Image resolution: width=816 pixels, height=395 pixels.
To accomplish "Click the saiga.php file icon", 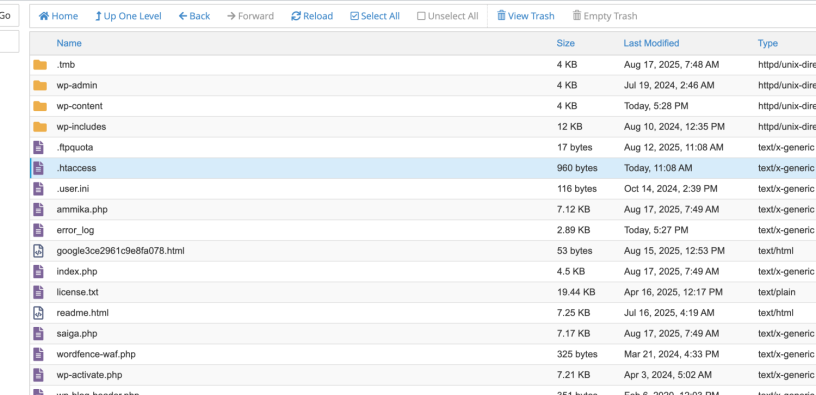I will coord(39,334).
